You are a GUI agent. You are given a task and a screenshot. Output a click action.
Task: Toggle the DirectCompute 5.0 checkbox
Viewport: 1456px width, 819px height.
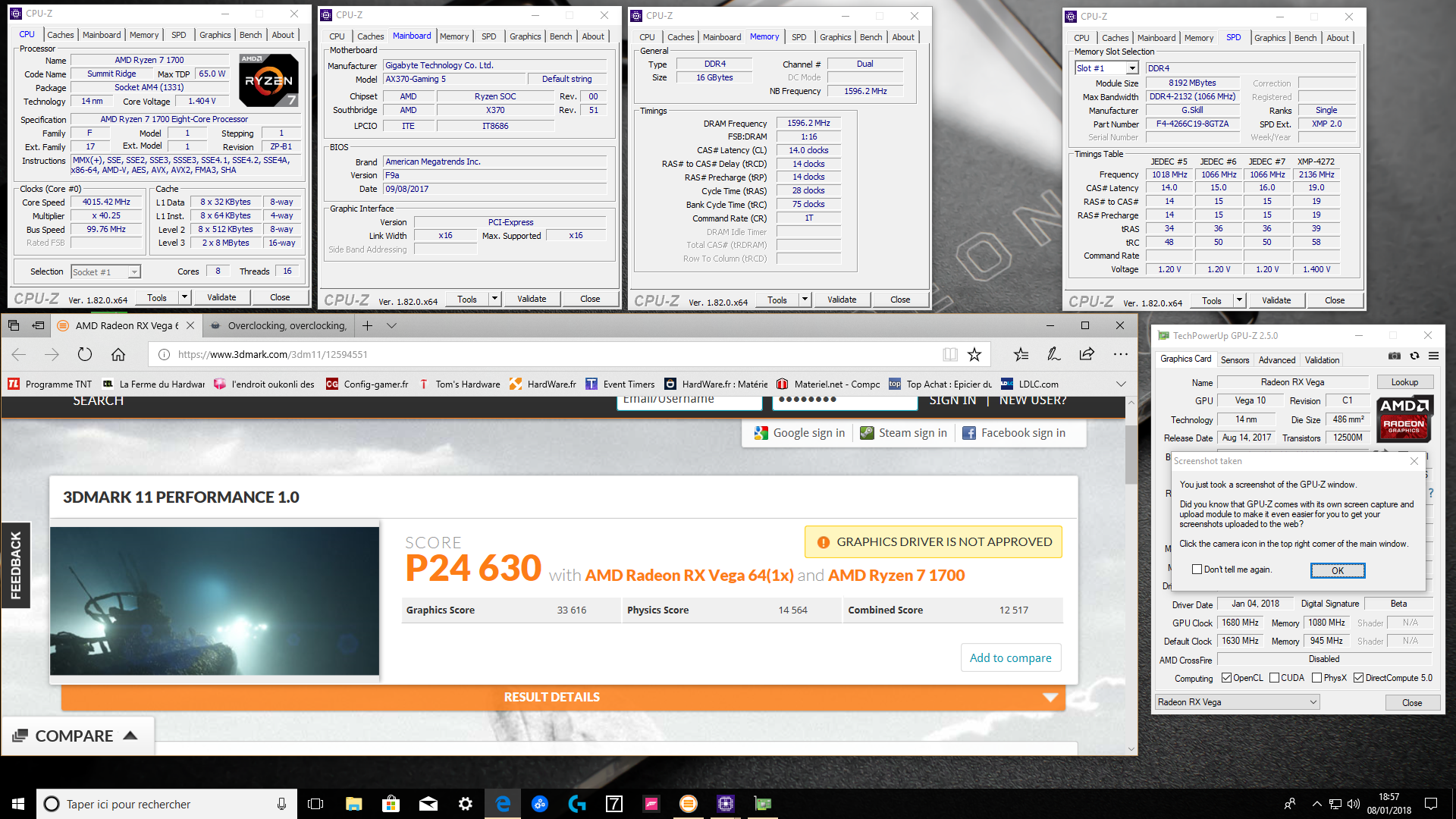1359,678
